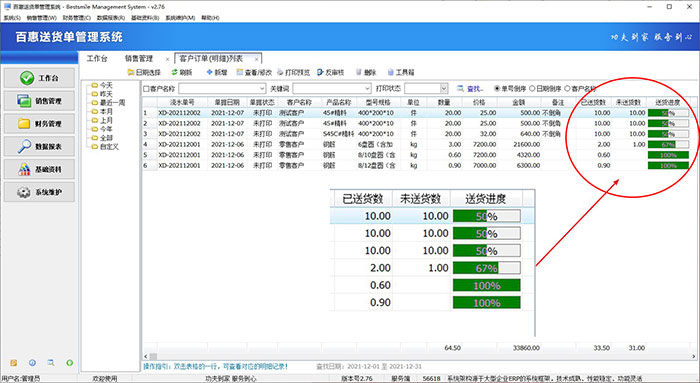Screen dimensions: 700x383
Task: Select the 全部 folder in date tree
Action: [102, 138]
